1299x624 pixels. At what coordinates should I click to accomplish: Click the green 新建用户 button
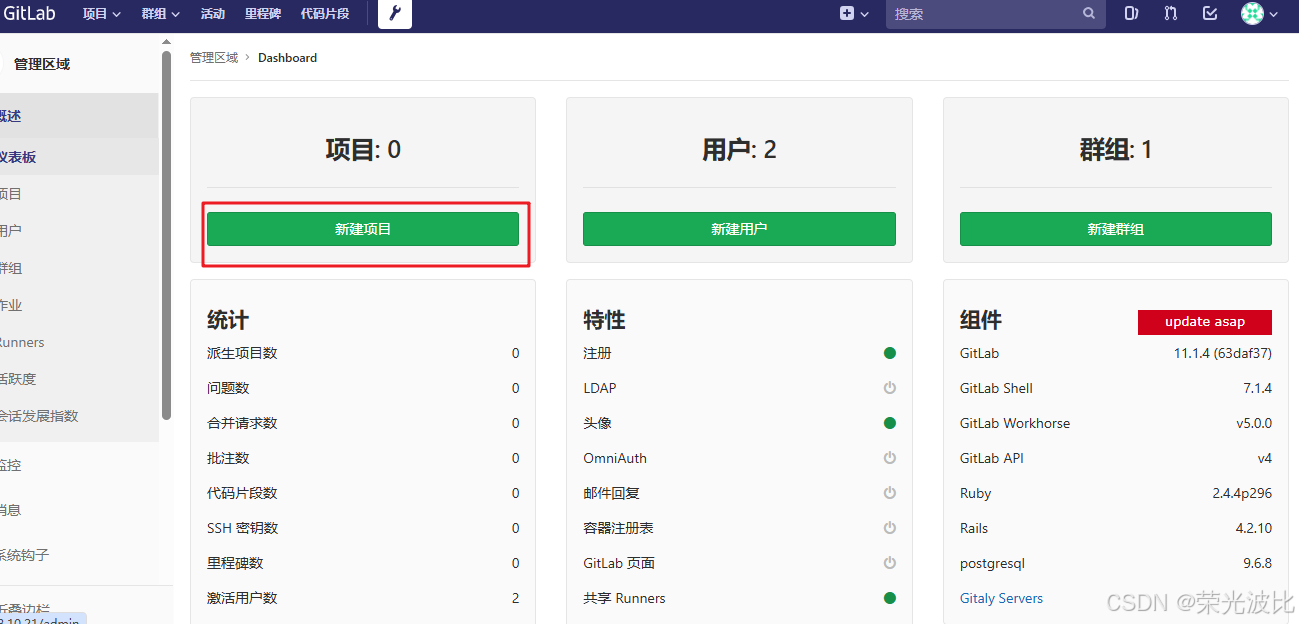[x=739, y=229]
